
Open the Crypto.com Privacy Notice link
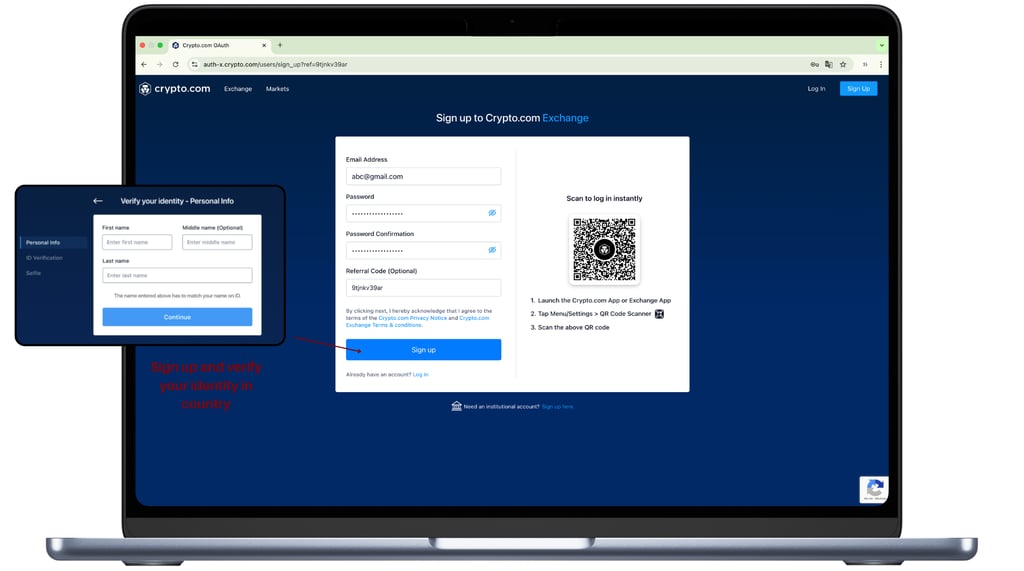[x=413, y=318]
